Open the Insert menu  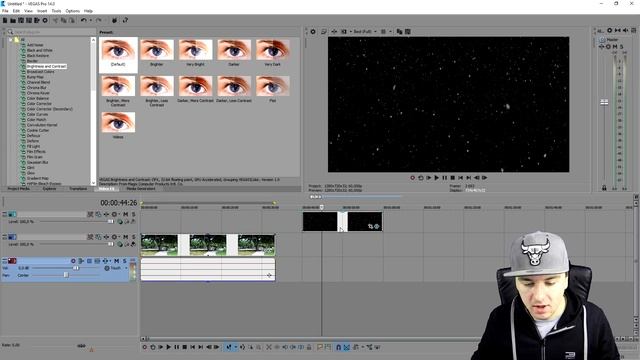(x=42, y=11)
